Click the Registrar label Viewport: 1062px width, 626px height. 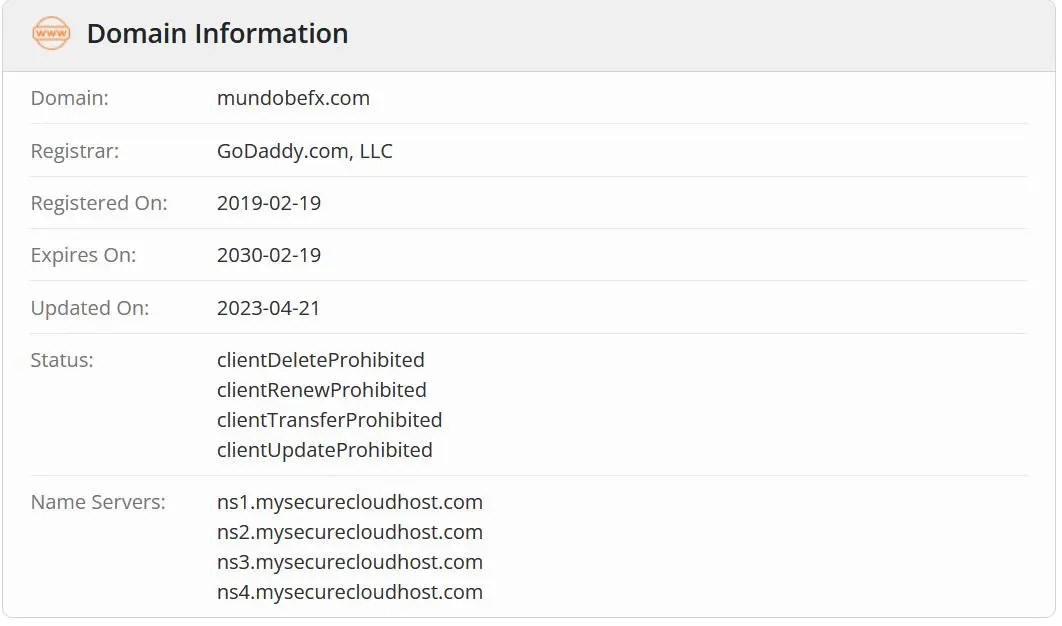(x=75, y=151)
